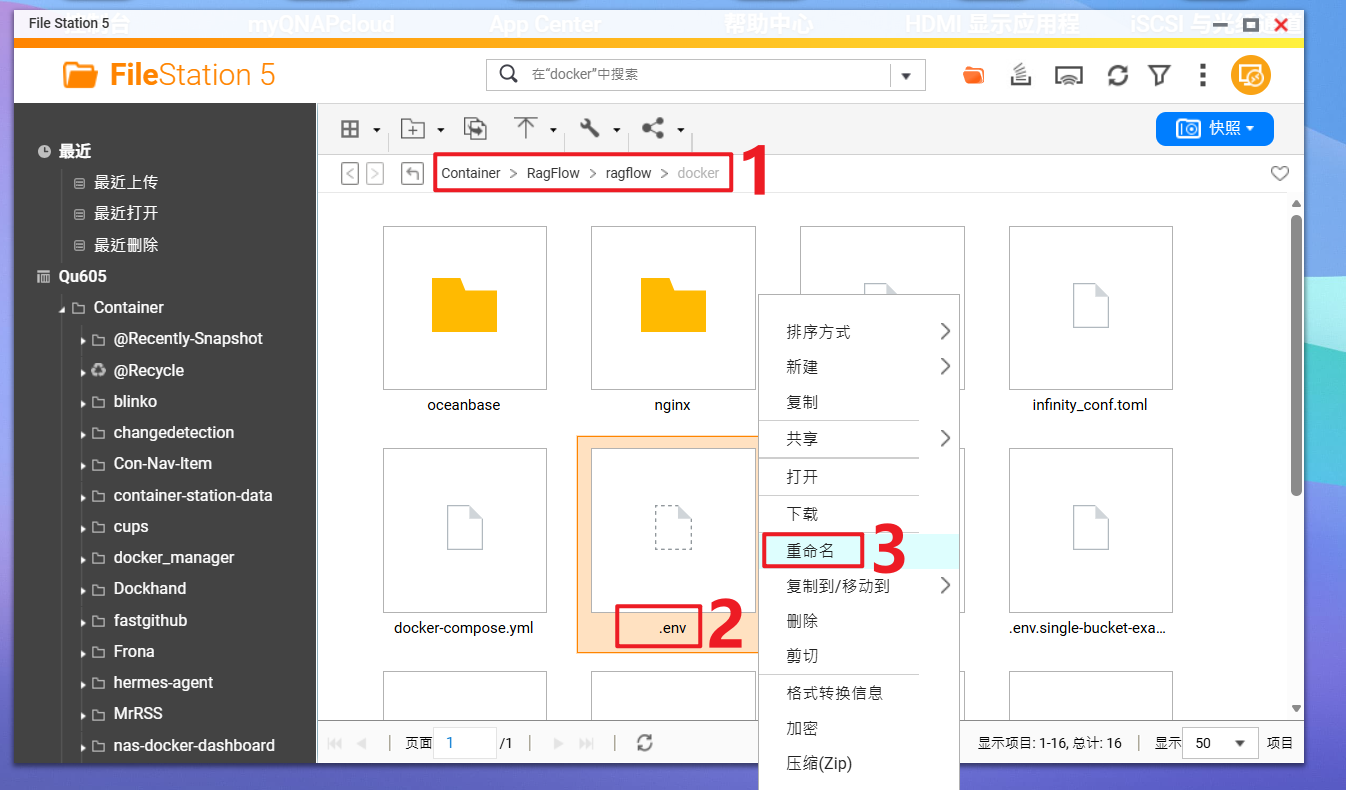Open the items-per-page dropdown showing 50

click(1220, 743)
